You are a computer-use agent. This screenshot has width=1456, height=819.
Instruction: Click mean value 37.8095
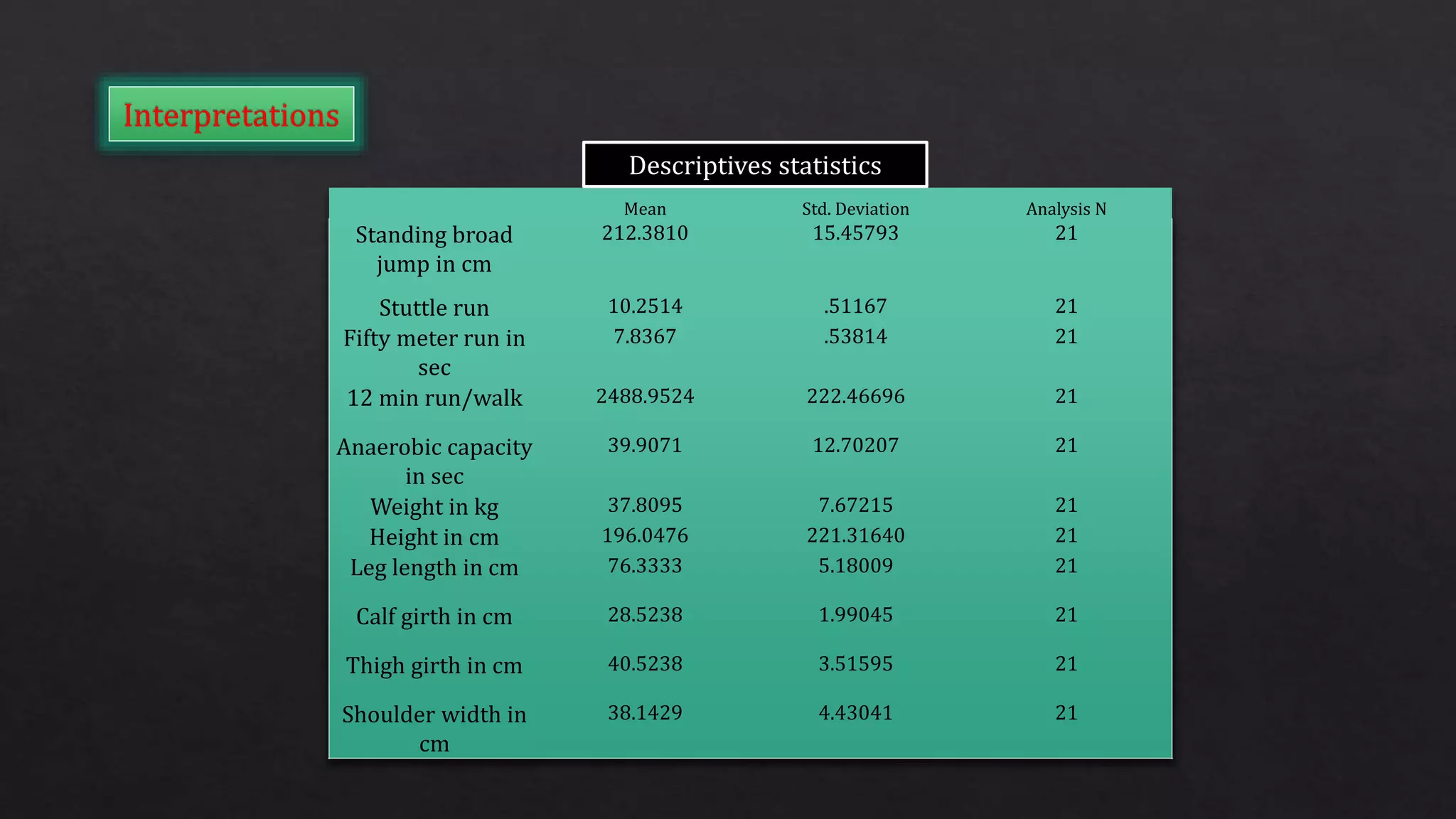(x=645, y=505)
